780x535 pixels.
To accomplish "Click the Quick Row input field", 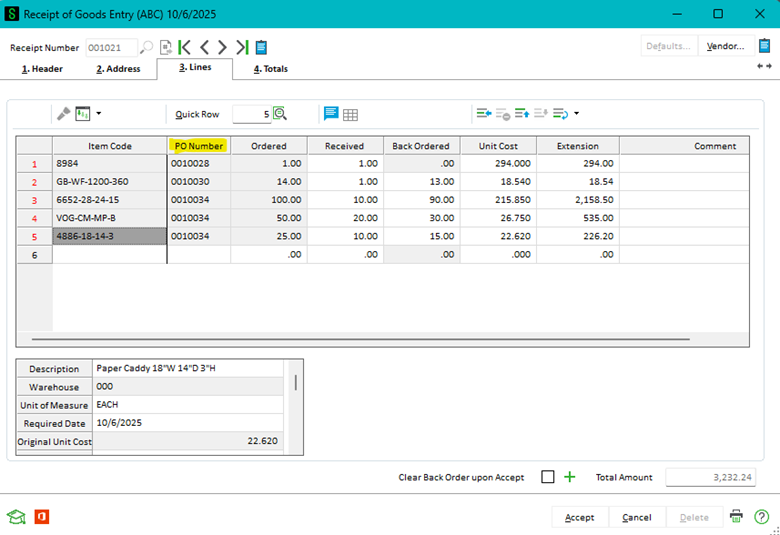I will (x=252, y=114).
